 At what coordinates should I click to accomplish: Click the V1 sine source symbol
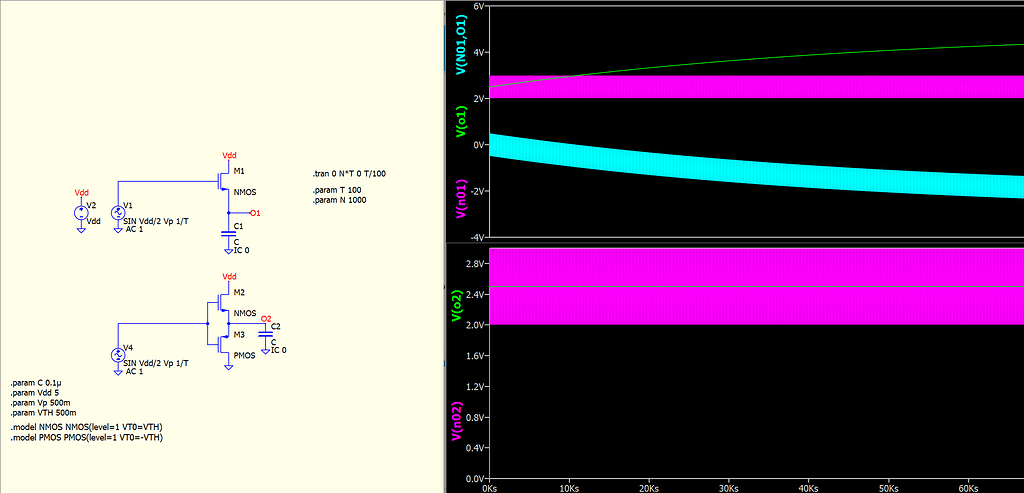118,212
